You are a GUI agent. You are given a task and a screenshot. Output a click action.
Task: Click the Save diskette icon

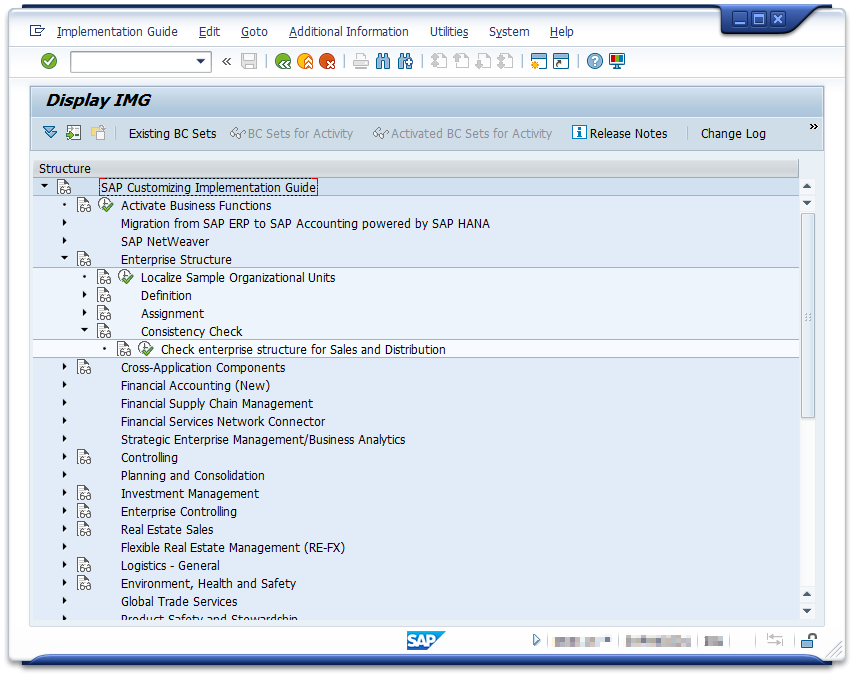pos(249,61)
